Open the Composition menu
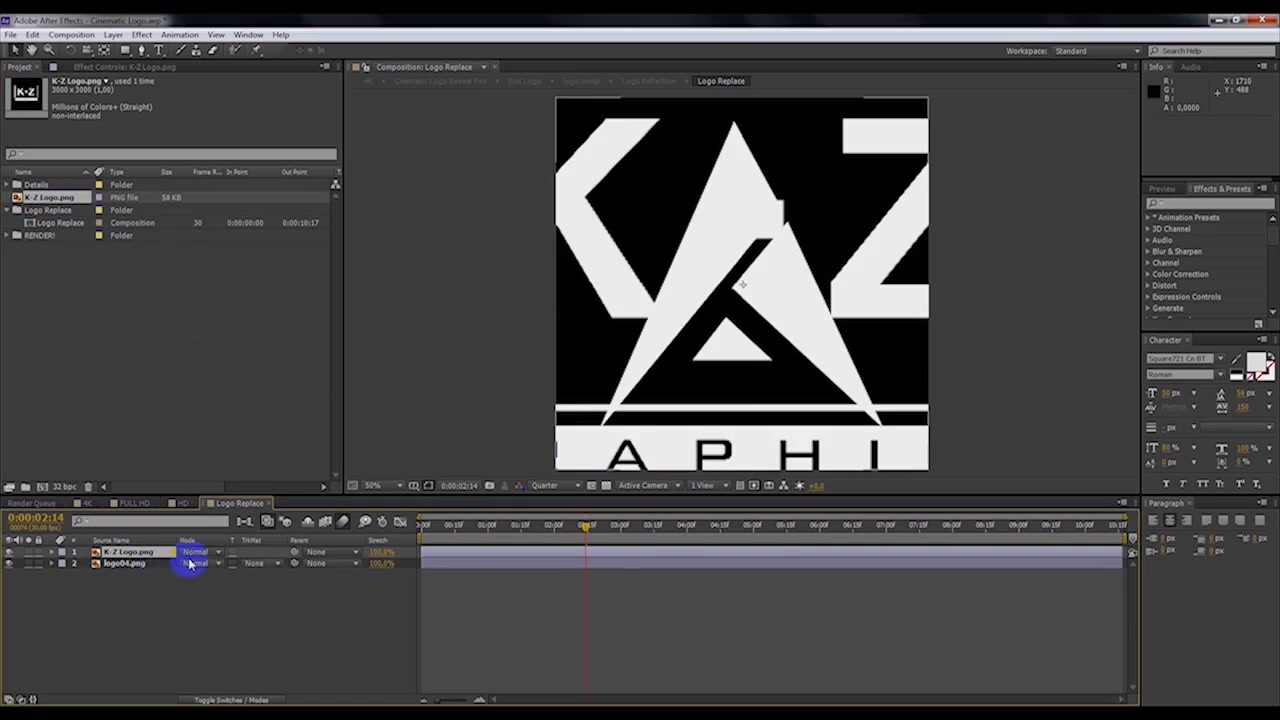This screenshot has width=1280, height=720. tap(71, 35)
